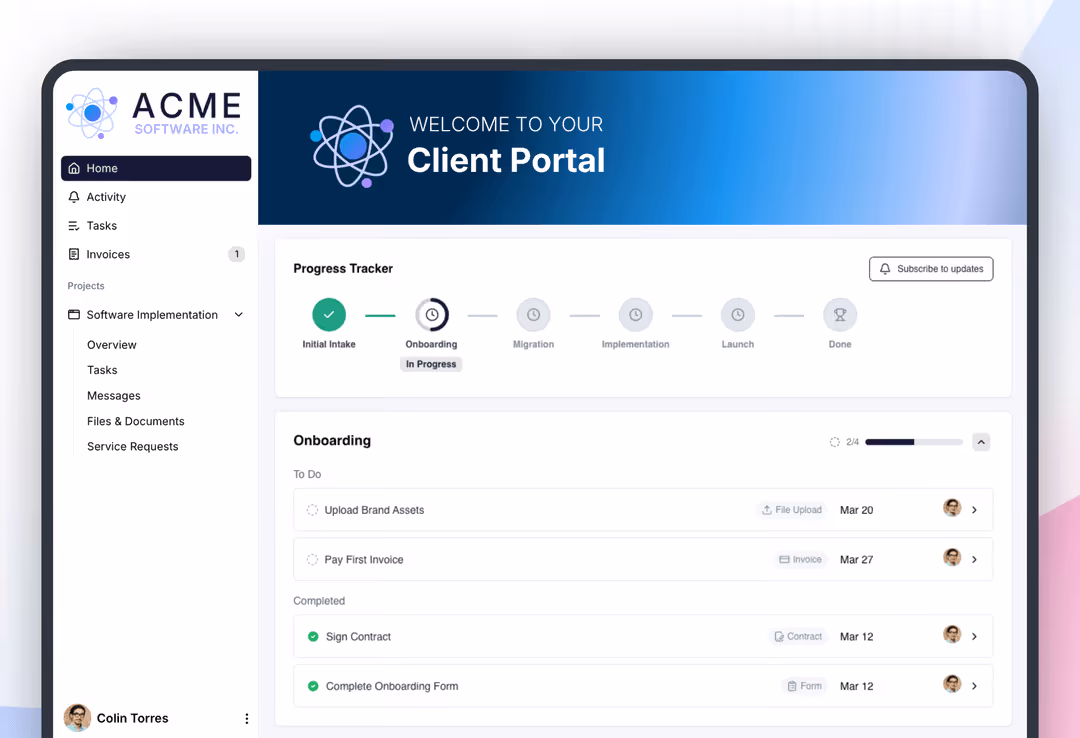1080x738 pixels.
Task: Click Subscribe to updates button
Action: (931, 269)
